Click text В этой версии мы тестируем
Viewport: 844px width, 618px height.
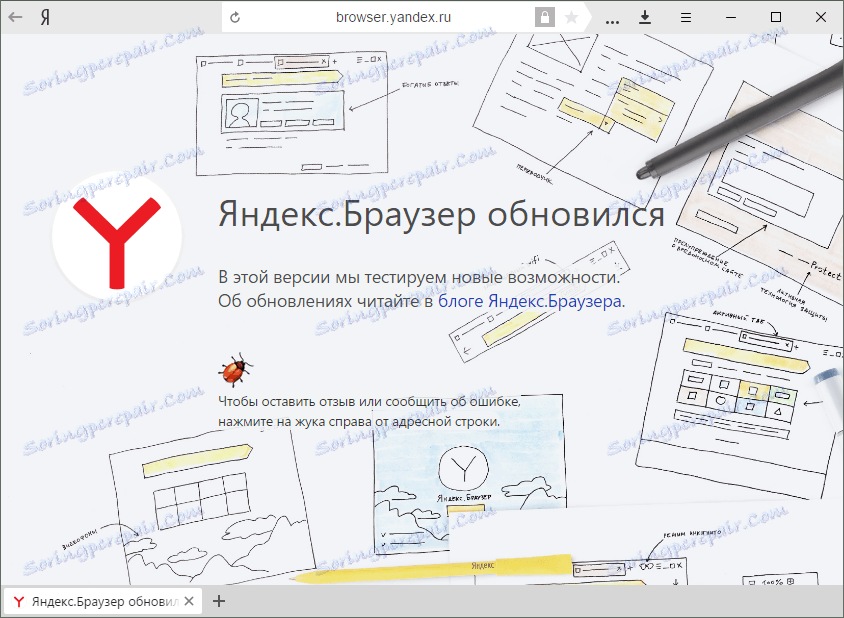pyautogui.click(x=332, y=277)
